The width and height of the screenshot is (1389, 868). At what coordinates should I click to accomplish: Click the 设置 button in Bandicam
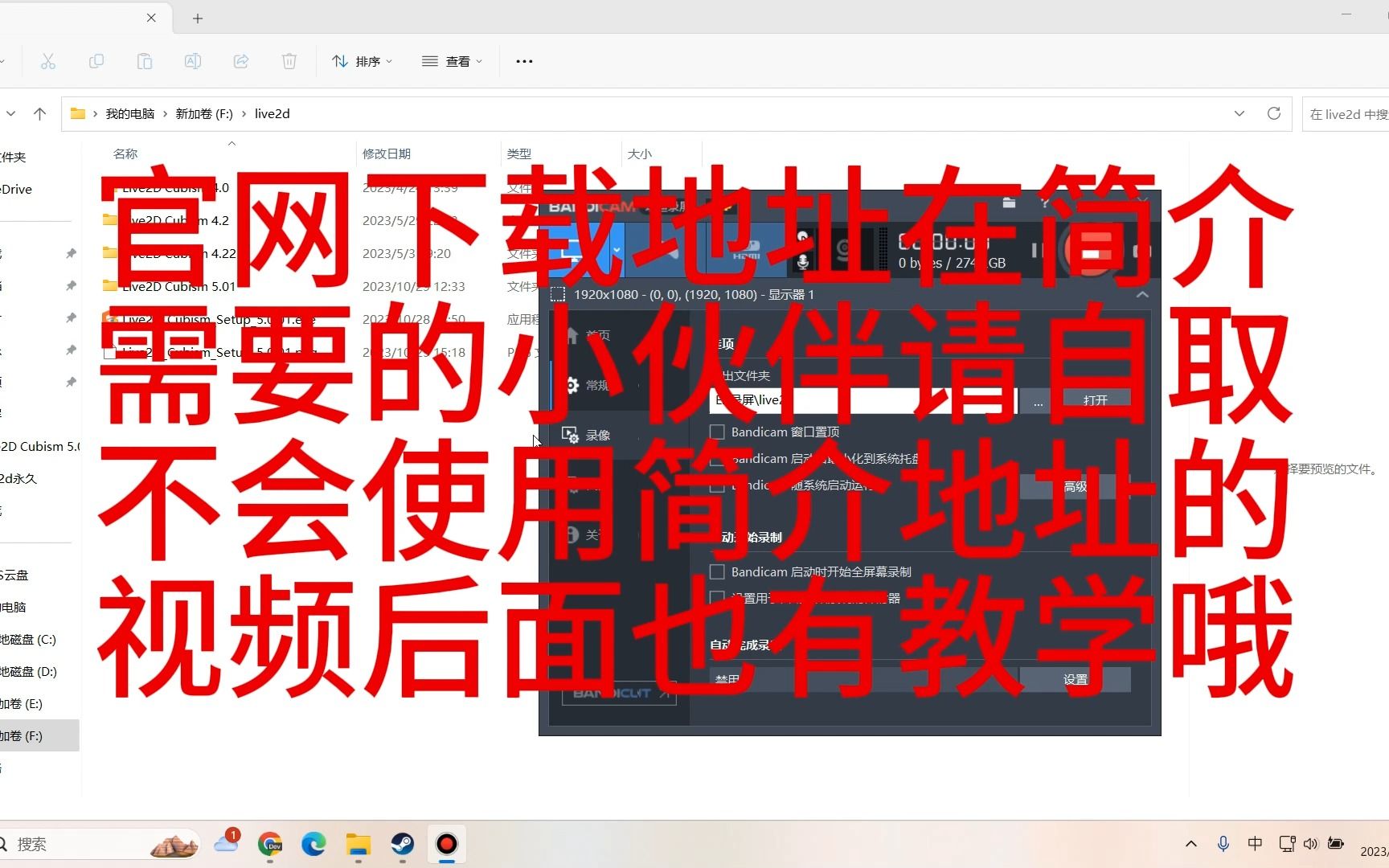click(x=1075, y=679)
